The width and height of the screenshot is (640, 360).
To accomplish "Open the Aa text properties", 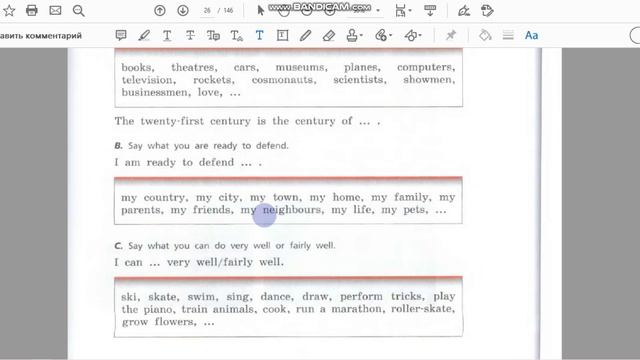I will point(531,36).
